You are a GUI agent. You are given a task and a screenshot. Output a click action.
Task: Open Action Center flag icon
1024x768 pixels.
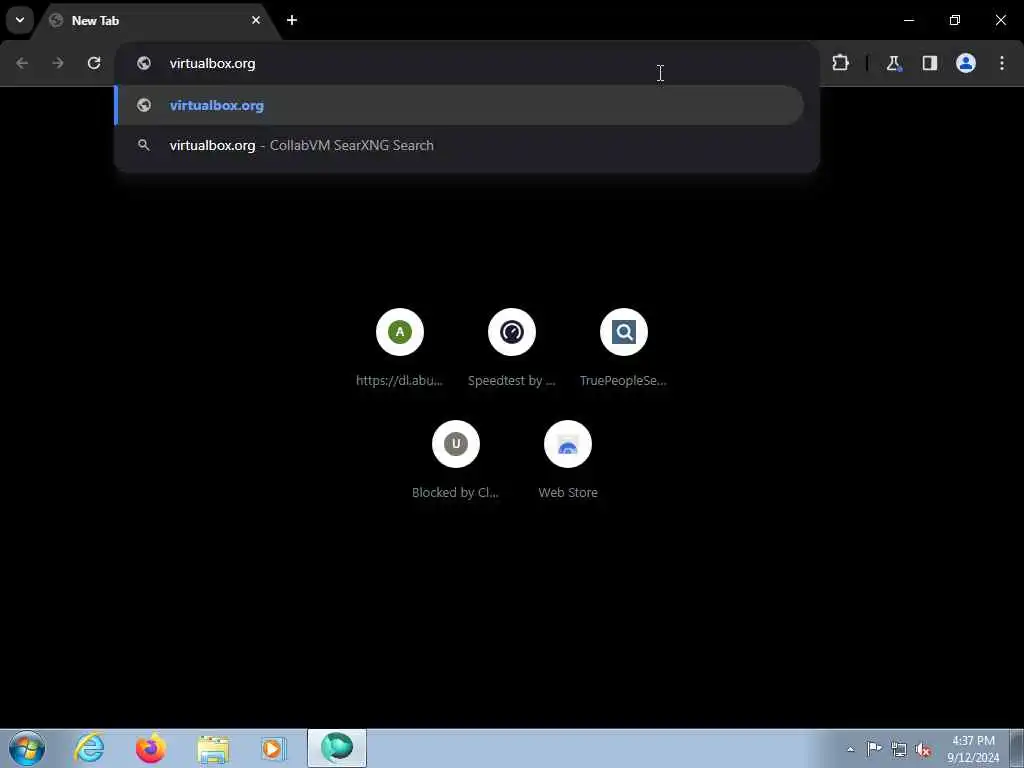click(x=874, y=749)
